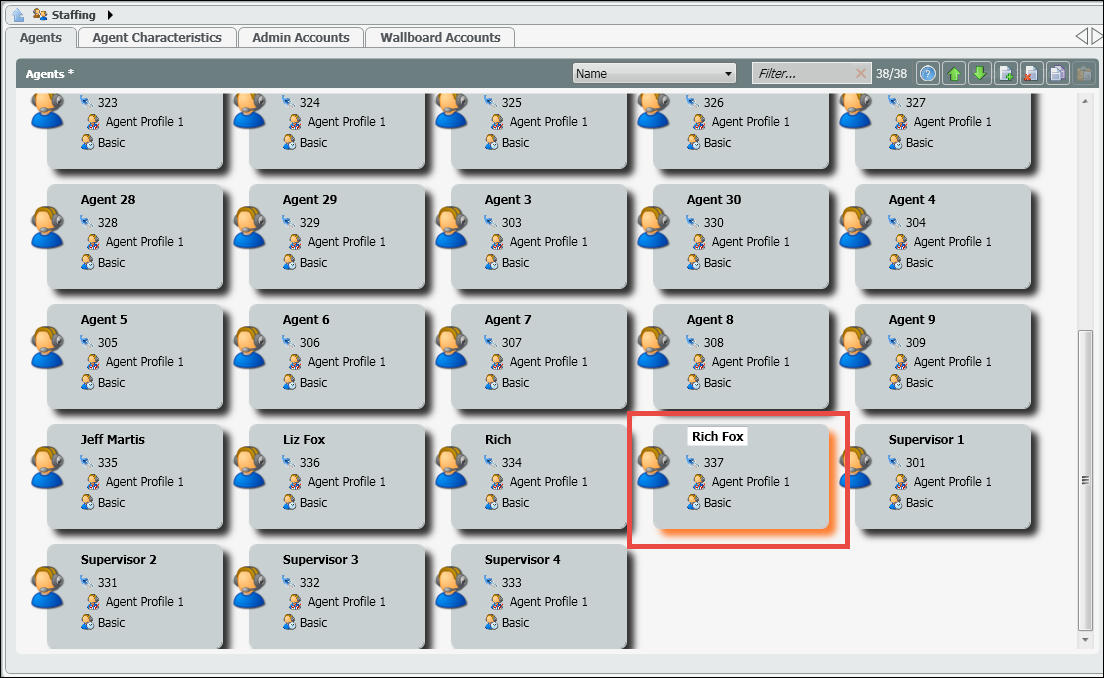1104x678 pixels.
Task: Switch to the Agent Characteristics tab
Action: 157,37
